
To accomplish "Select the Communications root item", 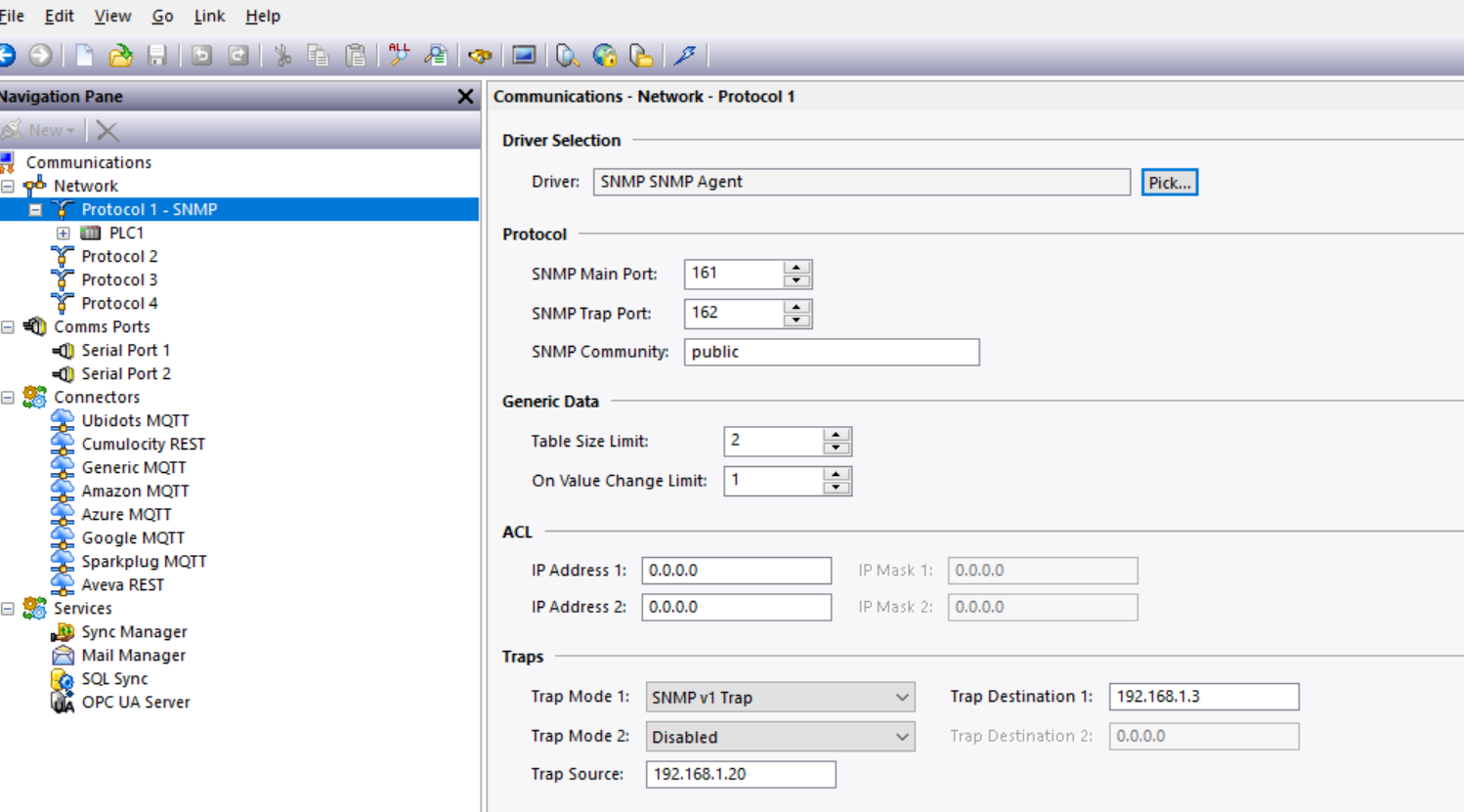I will [88, 162].
